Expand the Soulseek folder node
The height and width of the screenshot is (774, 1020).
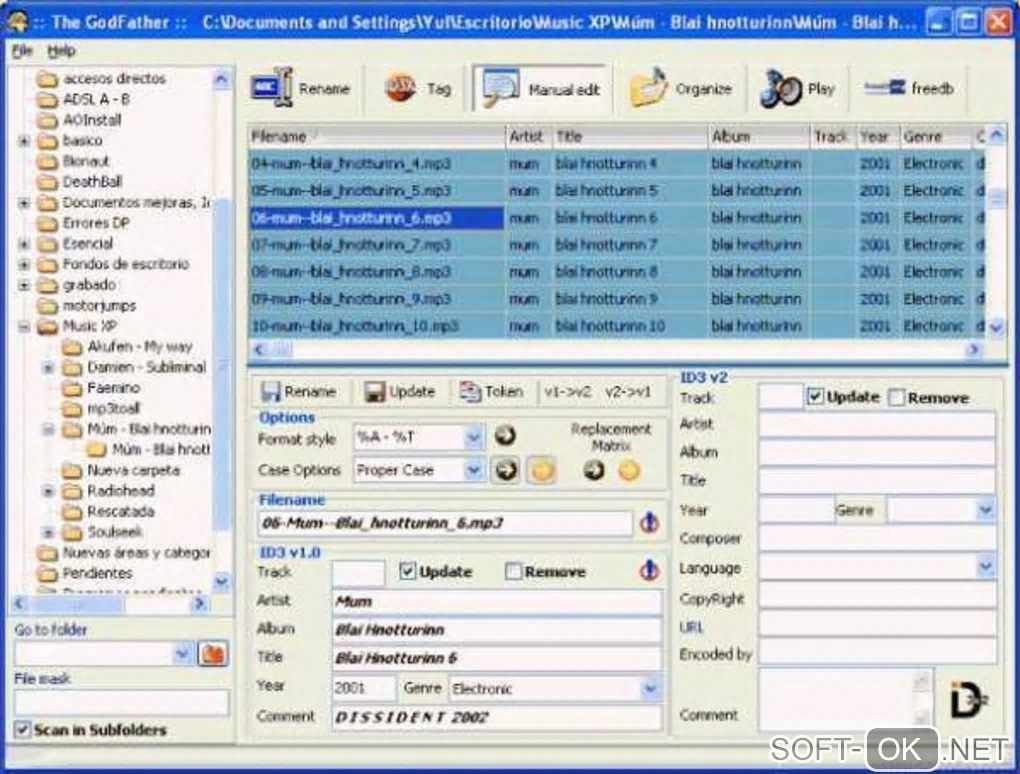pos(48,533)
